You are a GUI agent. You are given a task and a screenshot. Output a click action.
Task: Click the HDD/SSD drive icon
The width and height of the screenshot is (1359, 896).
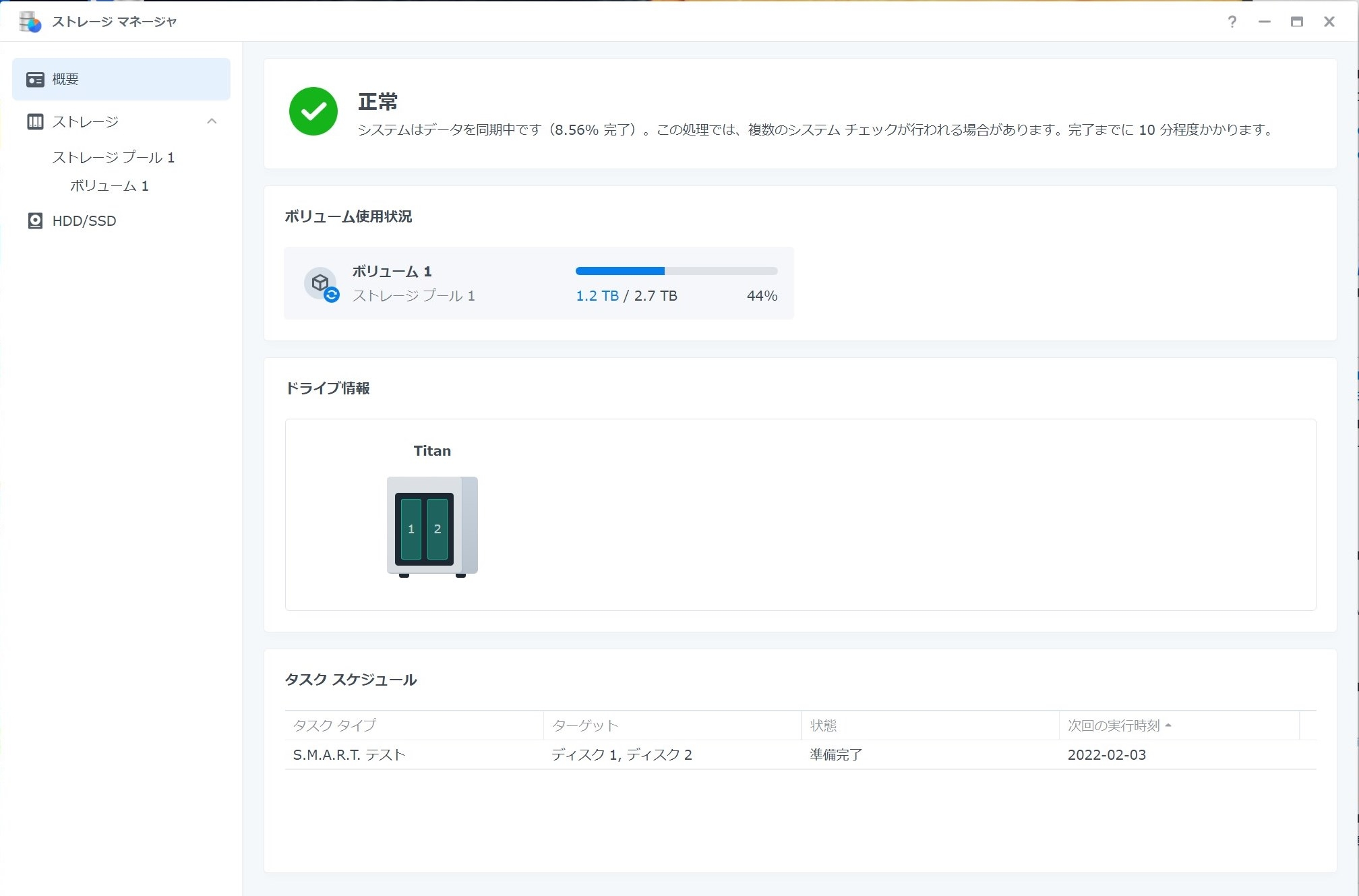[x=35, y=221]
